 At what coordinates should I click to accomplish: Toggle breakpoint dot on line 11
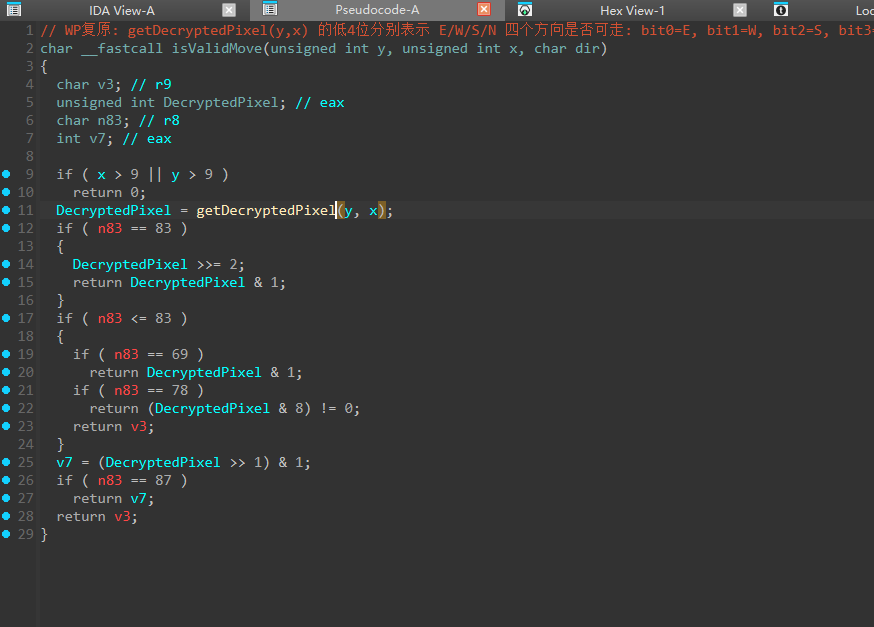click(x=6, y=210)
